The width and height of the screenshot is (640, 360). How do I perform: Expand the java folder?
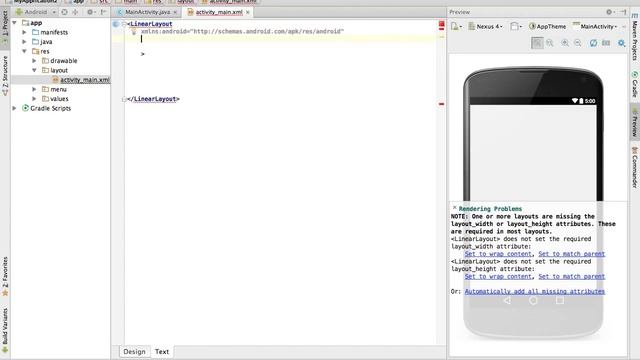click(24, 42)
